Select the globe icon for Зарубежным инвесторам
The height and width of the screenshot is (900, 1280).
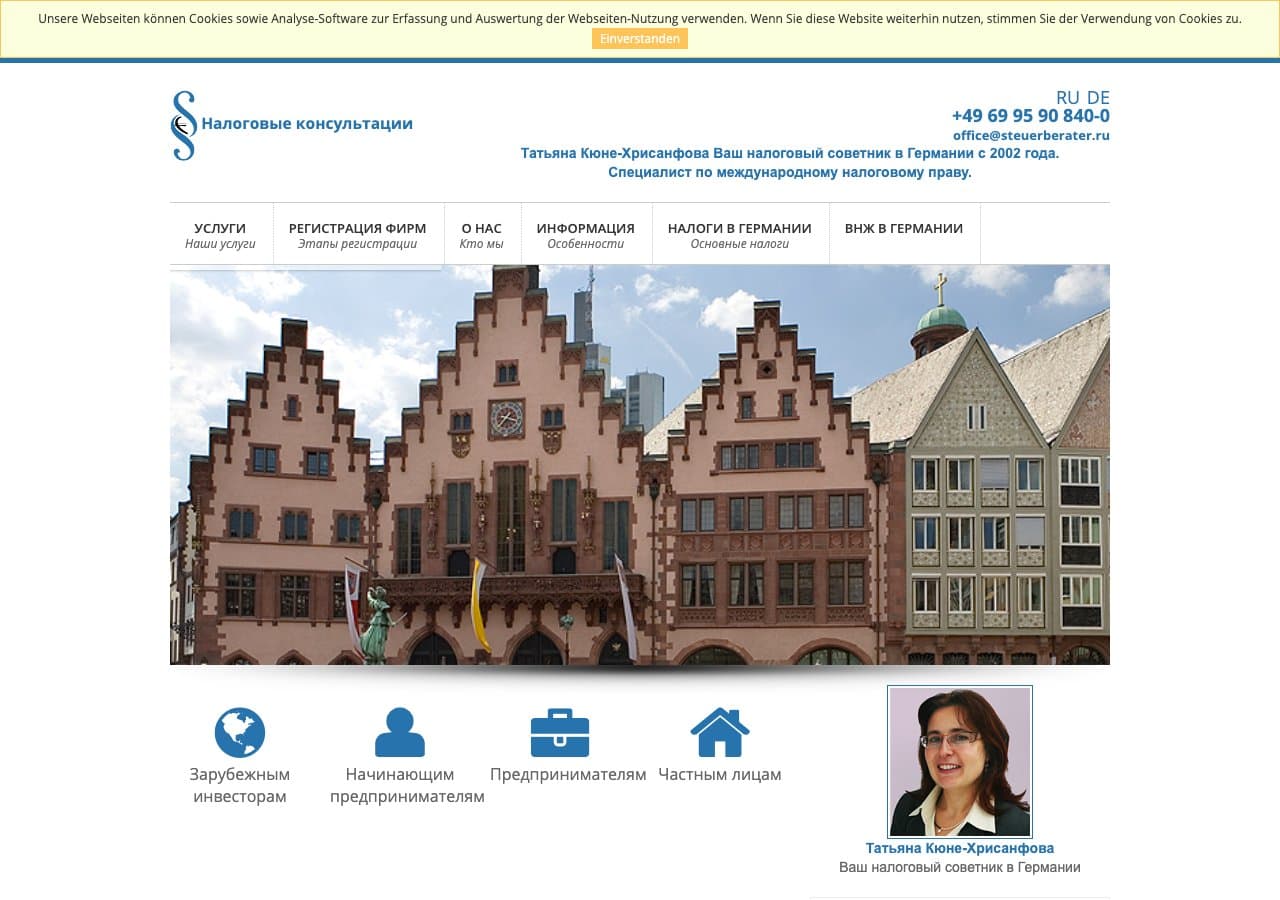coord(239,731)
